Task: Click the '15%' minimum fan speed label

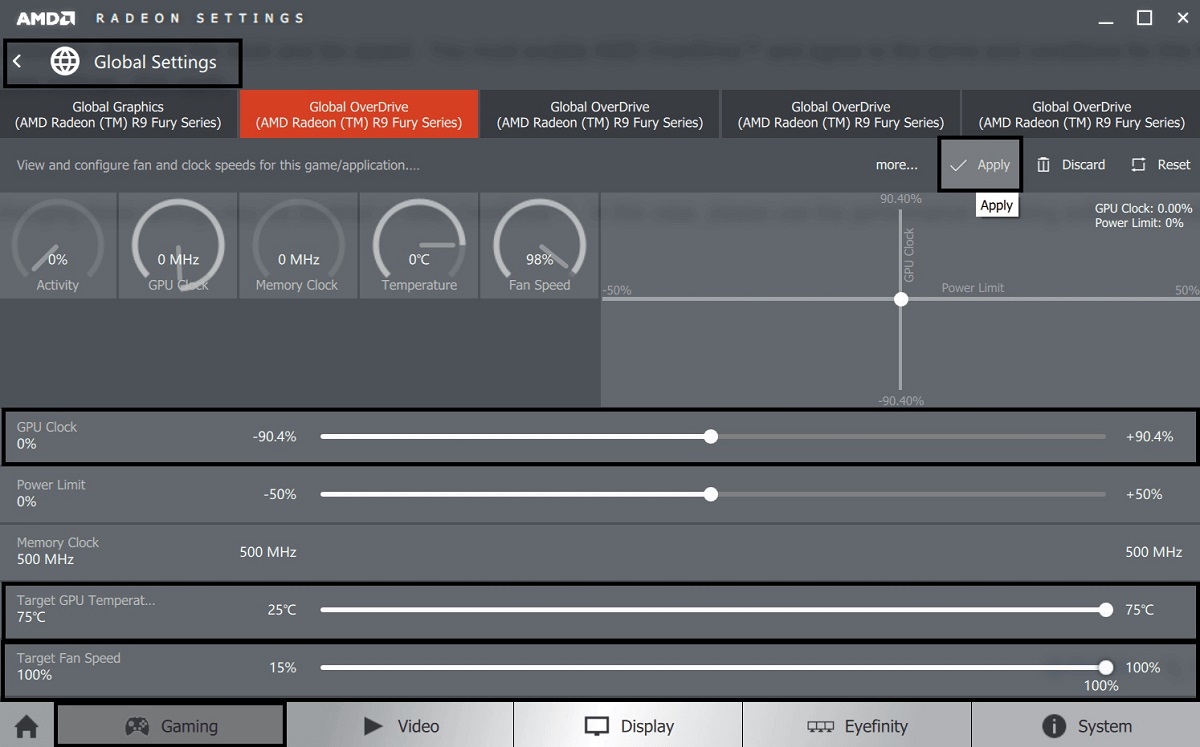Action: pyautogui.click(x=282, y=668)
